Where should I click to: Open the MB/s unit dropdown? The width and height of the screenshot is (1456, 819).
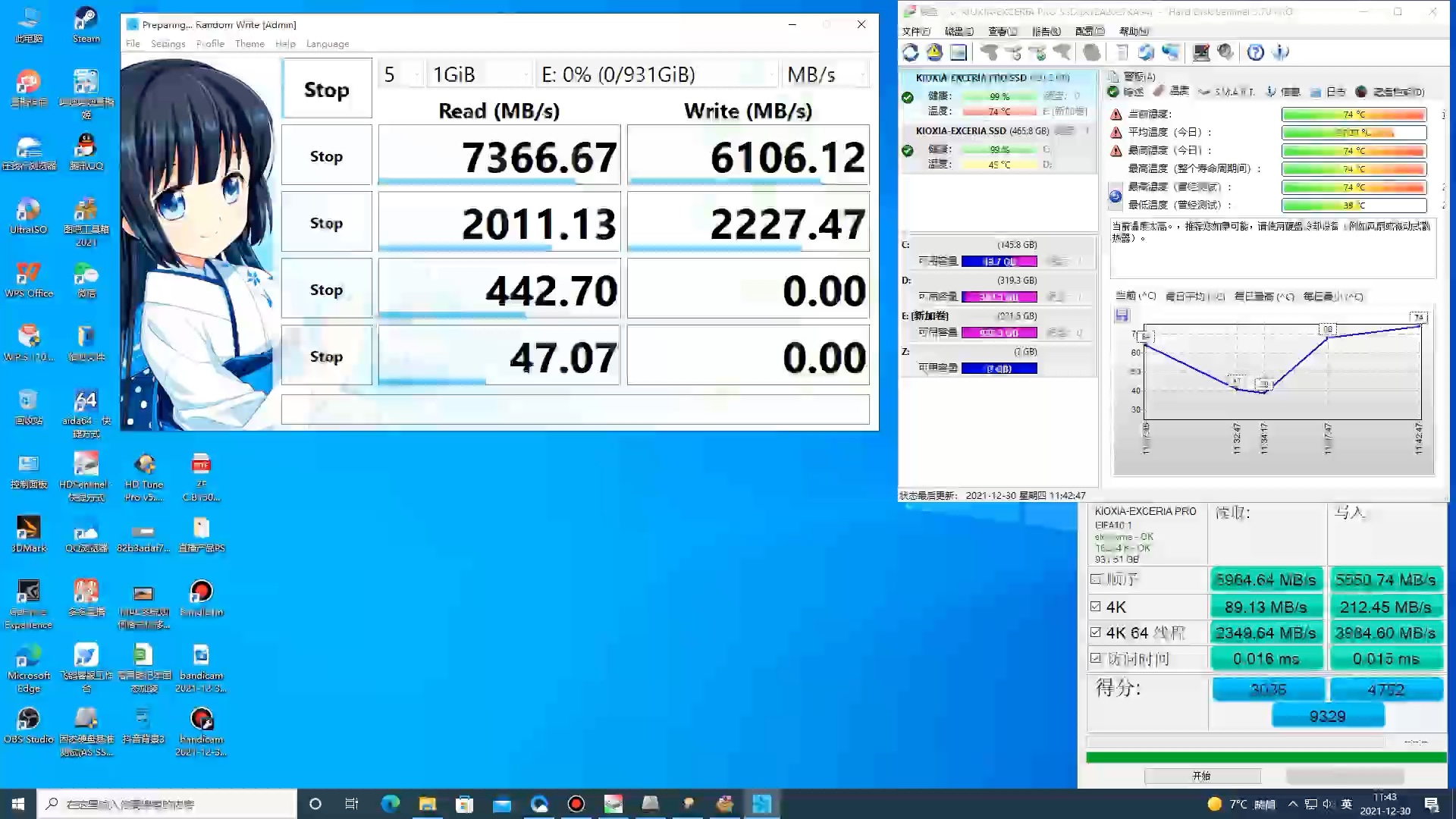(x=825, y=74)
